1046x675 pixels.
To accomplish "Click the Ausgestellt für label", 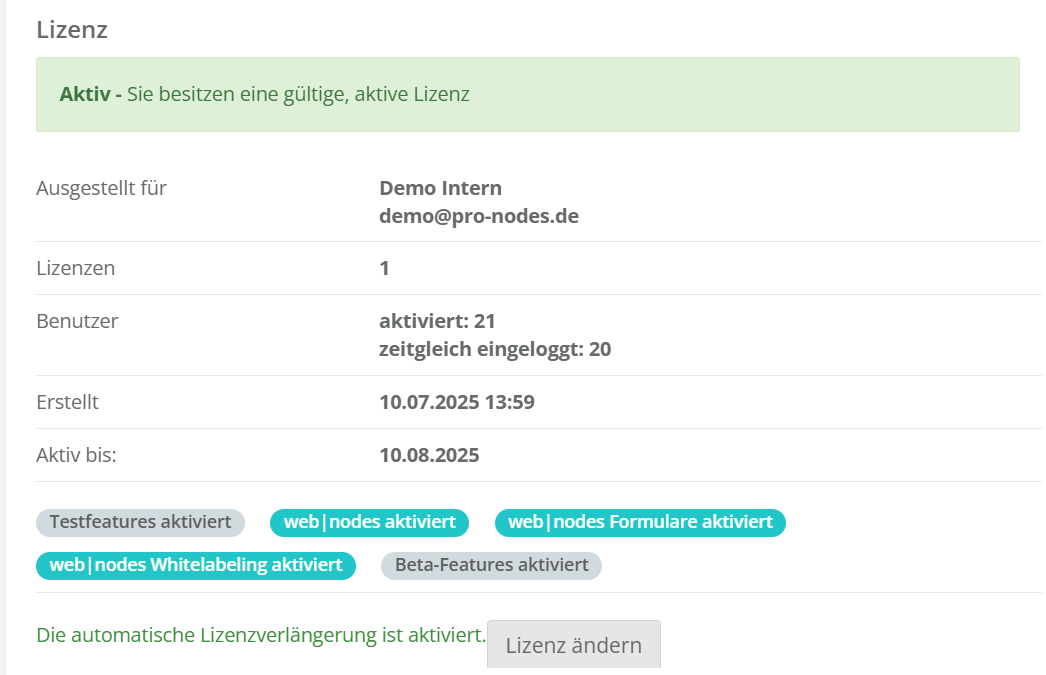I will (x=101, y=188).
